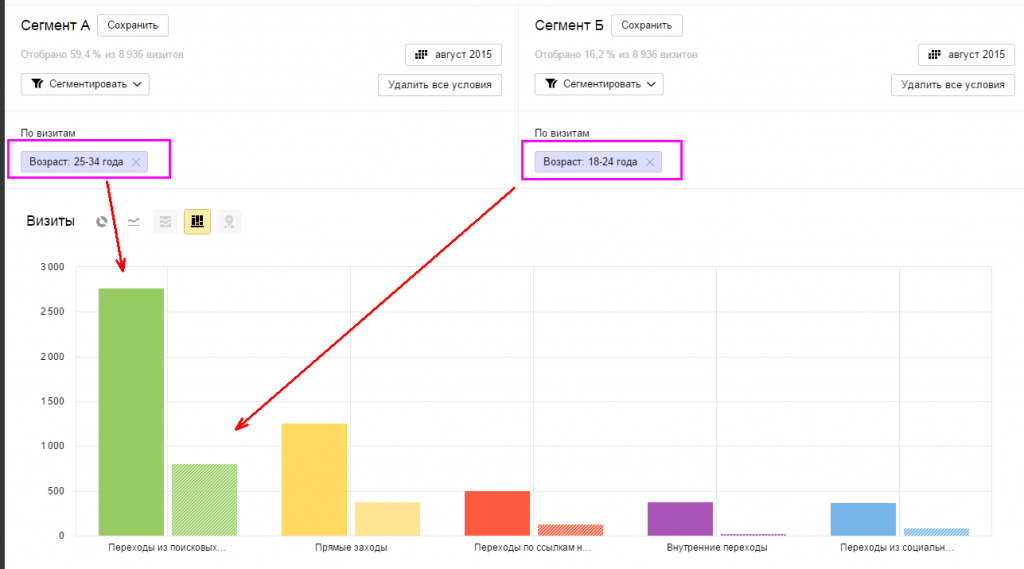Save Segment Б

(x=647, y=25)
